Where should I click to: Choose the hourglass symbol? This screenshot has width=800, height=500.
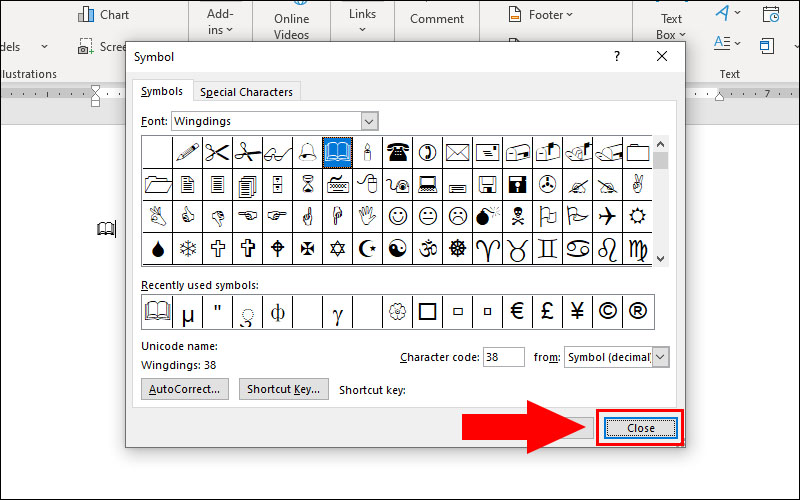[x=308, y=184]
